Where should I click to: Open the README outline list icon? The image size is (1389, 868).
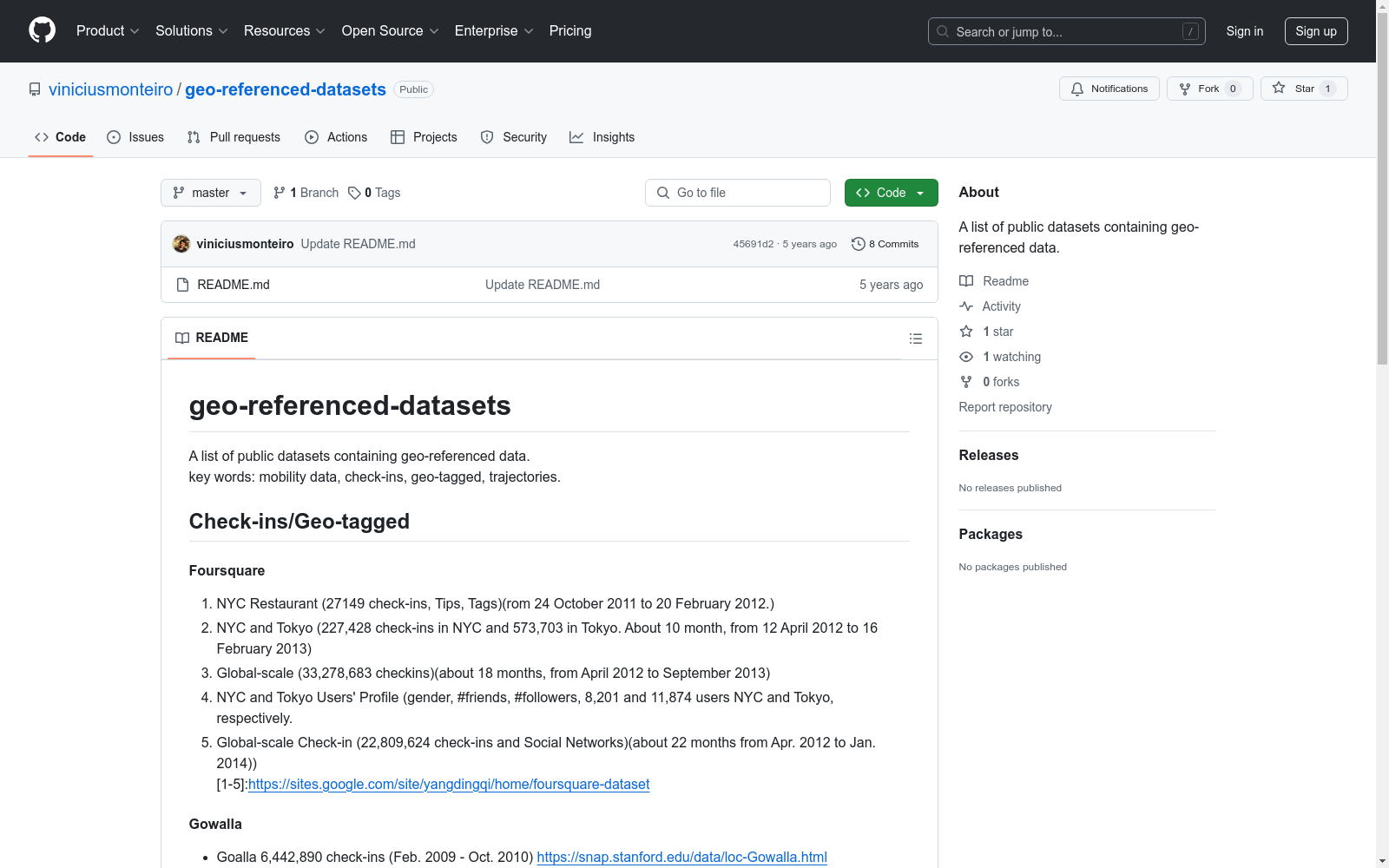coord(915,339)
